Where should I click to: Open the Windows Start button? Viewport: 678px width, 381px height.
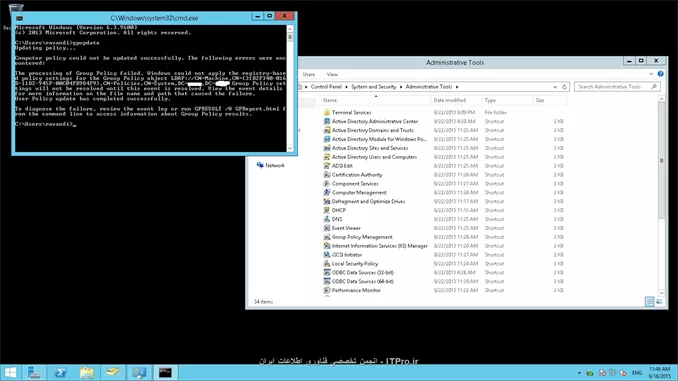point(10,372)
